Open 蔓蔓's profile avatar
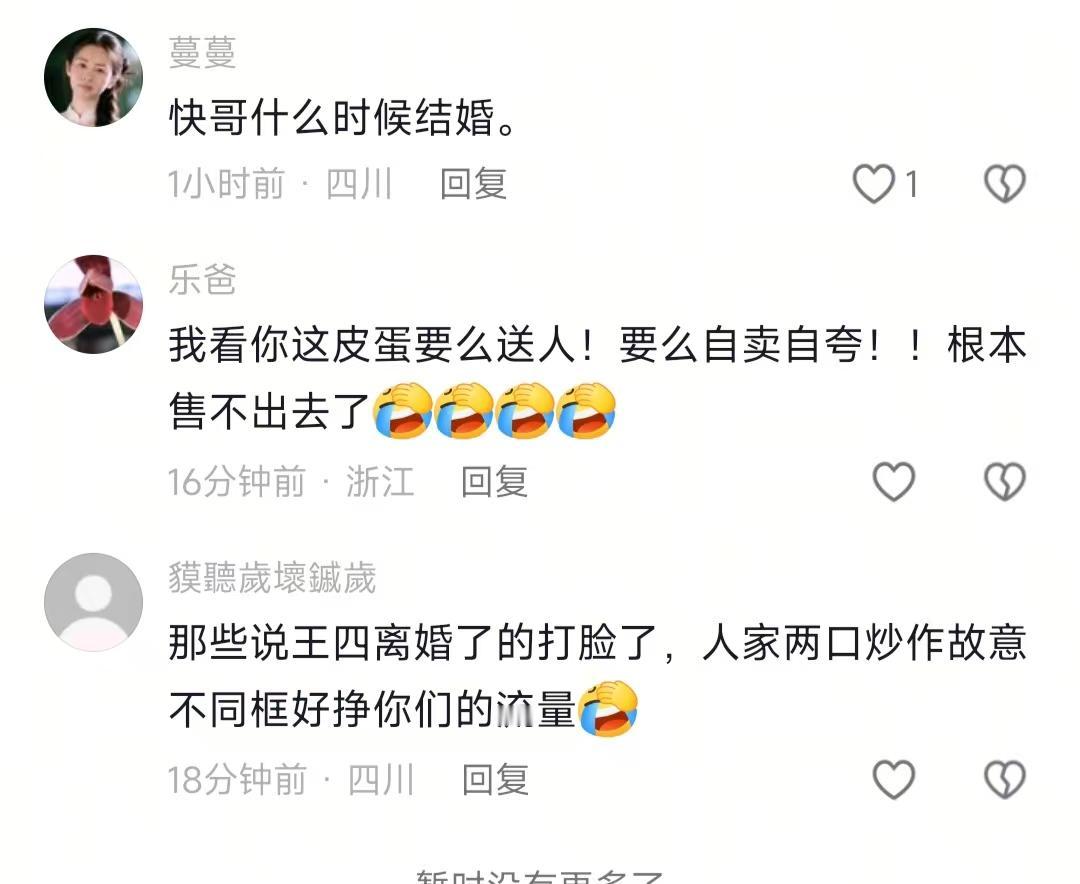Image resolution: width=1080 pixels, height=884 pixels. point(94,77)
